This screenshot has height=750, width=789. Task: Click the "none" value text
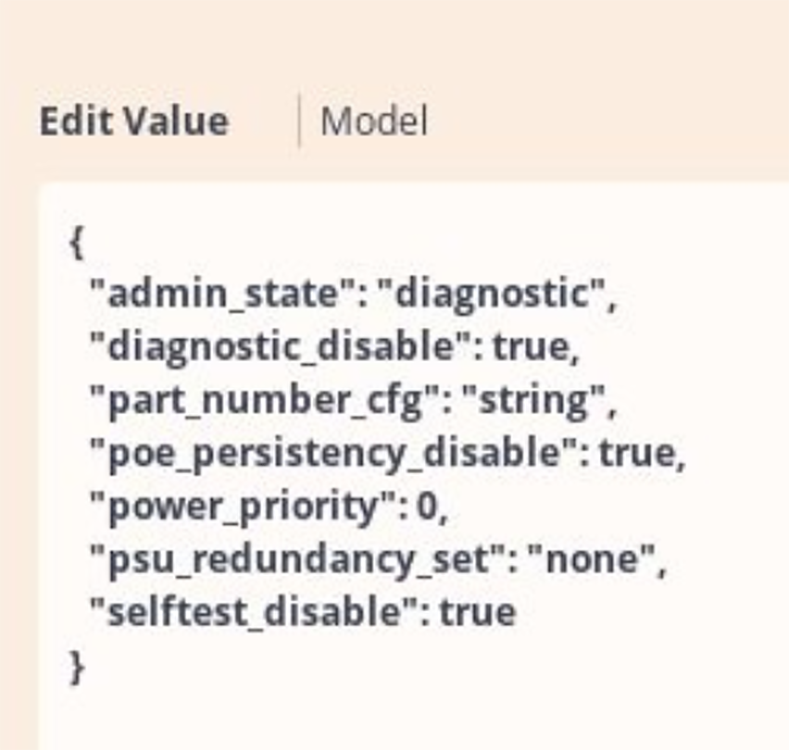pos(592,559)
